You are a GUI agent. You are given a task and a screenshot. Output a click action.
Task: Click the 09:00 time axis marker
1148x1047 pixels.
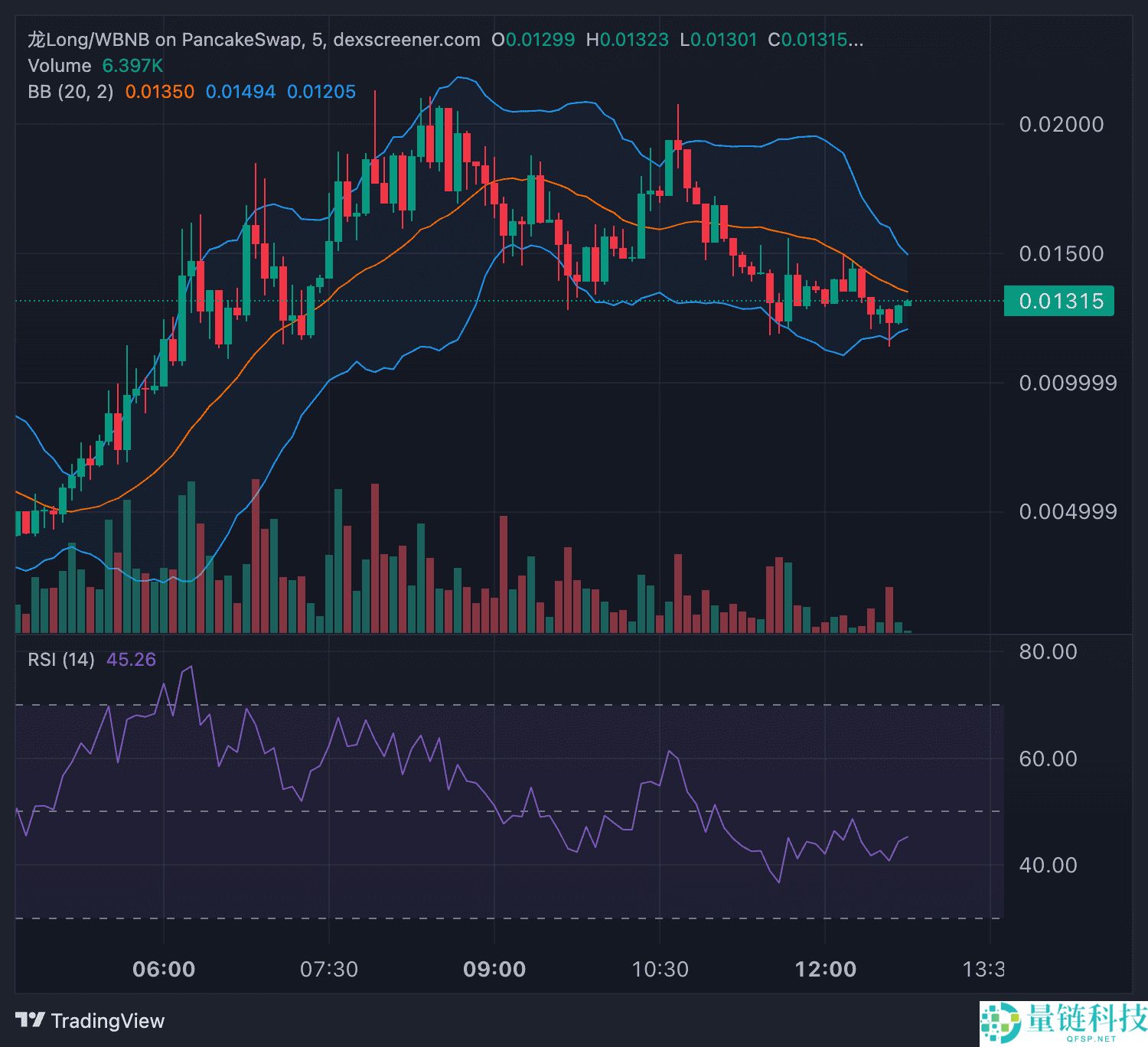point(494,970)
